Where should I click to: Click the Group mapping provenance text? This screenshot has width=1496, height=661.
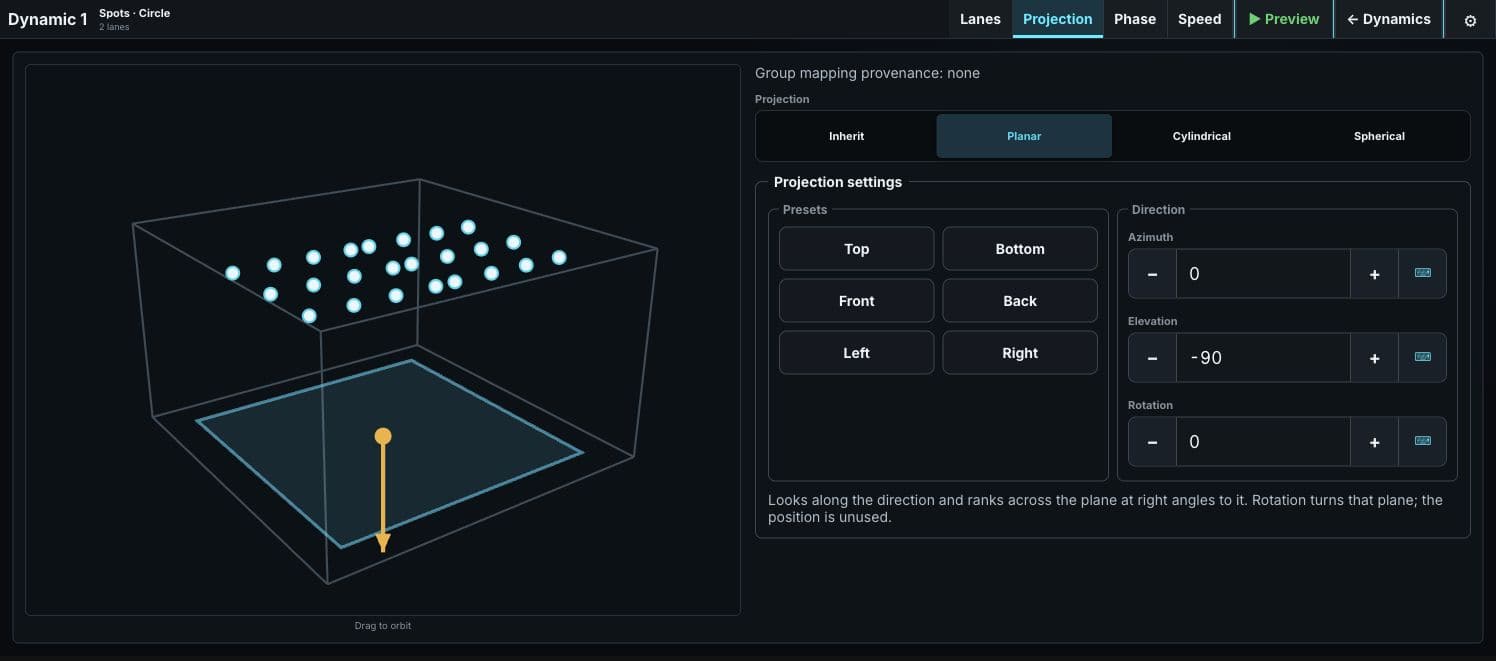point(867,73)
